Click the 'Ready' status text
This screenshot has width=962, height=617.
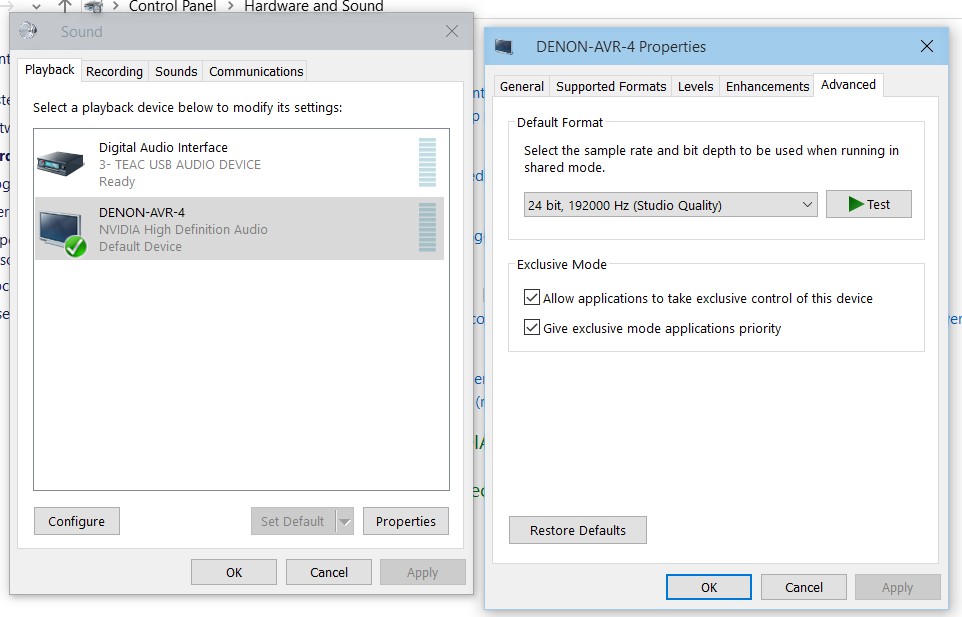click(x=117, y=182)
